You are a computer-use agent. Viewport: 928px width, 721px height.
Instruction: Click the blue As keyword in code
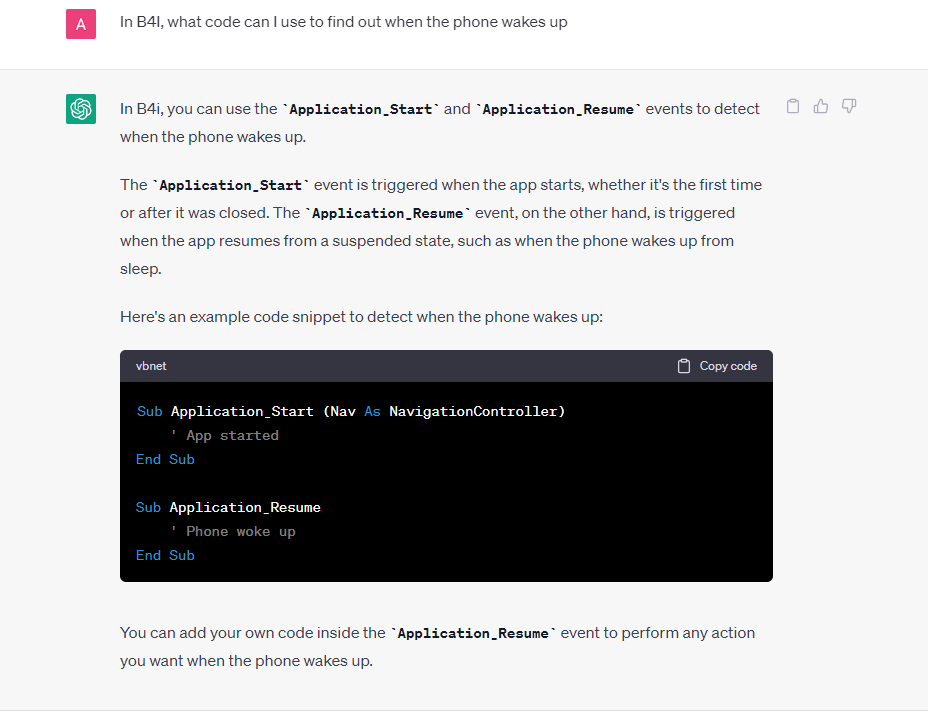[x=372, y=411]
